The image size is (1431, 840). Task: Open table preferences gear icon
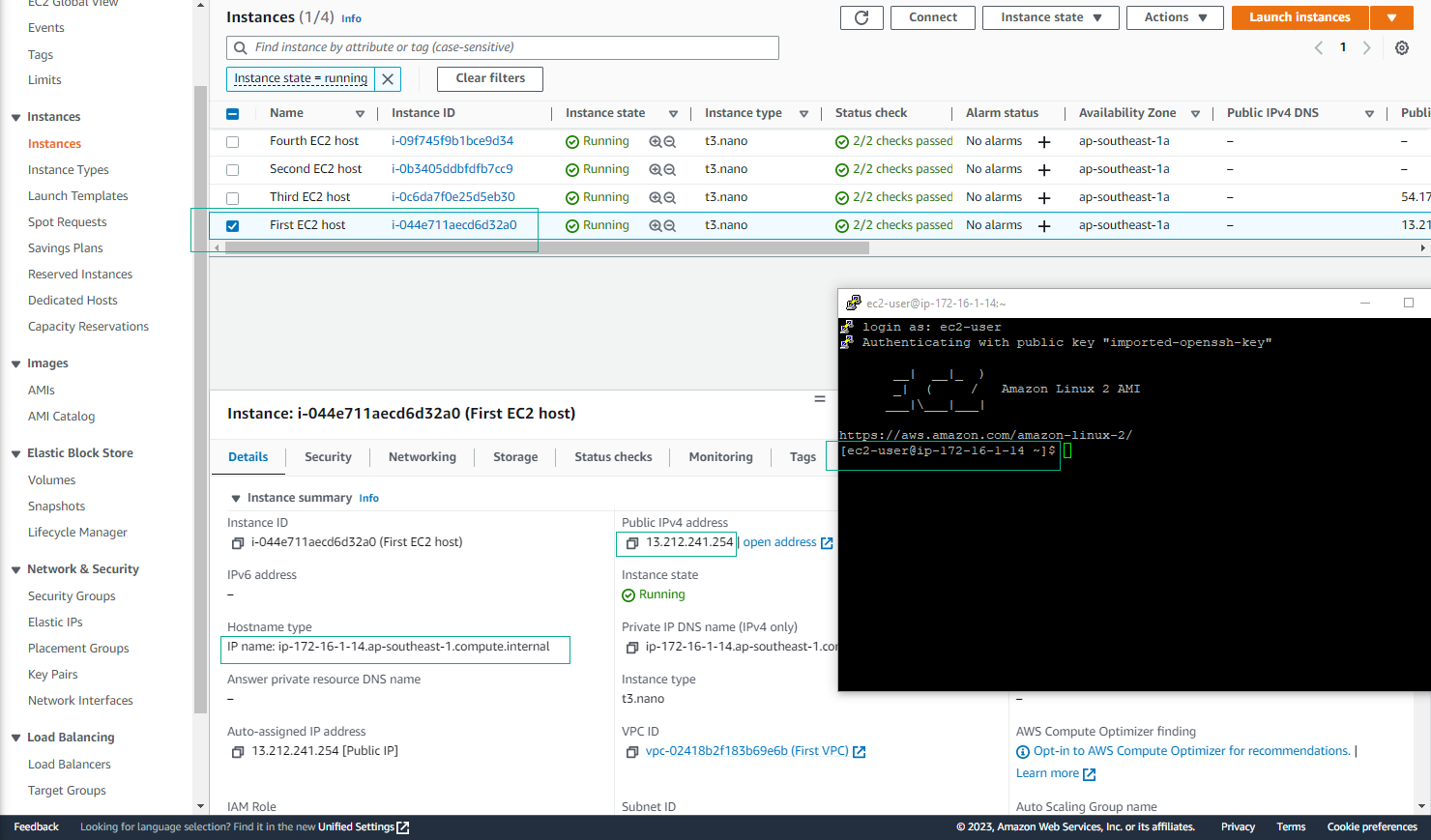[x=1402, y=47]
